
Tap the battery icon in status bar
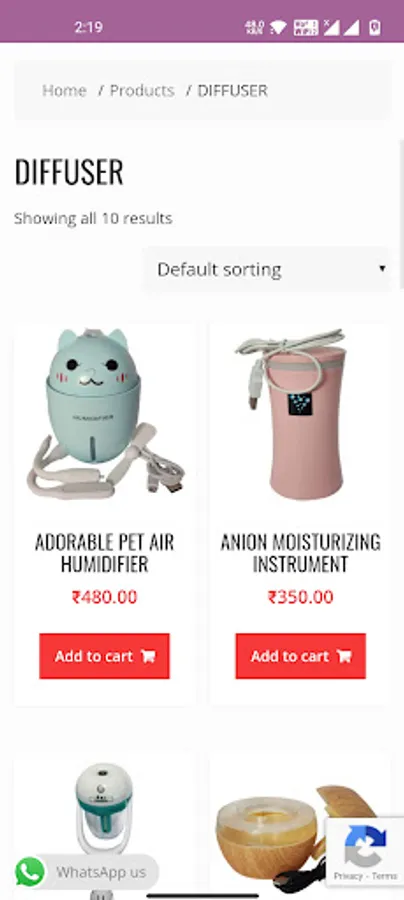(x=375, y=27)
